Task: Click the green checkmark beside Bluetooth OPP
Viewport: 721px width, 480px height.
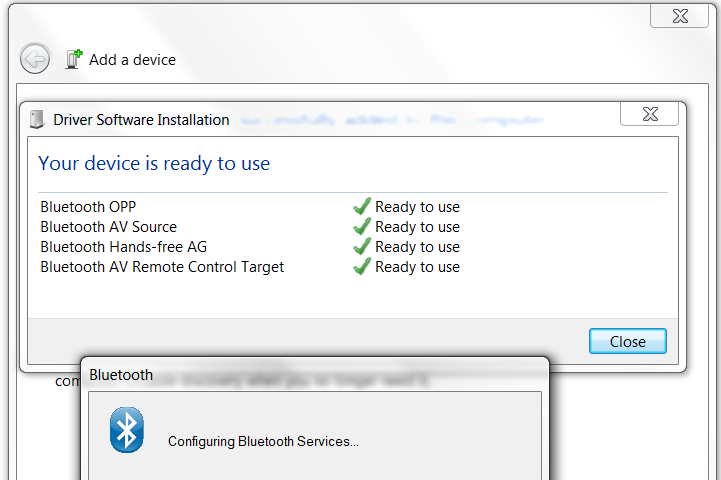Action: pos(362,207)
